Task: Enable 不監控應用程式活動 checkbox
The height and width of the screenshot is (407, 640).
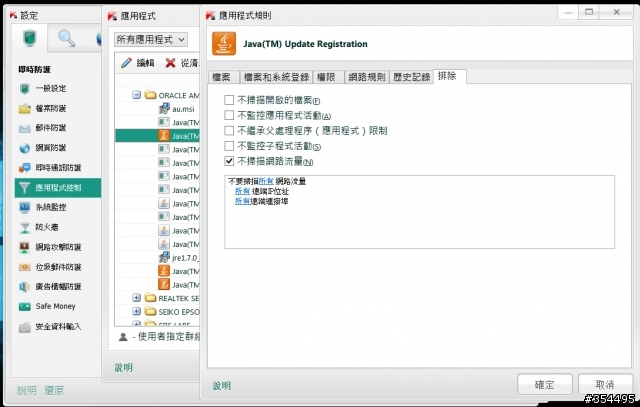Action: pos(229,116)
